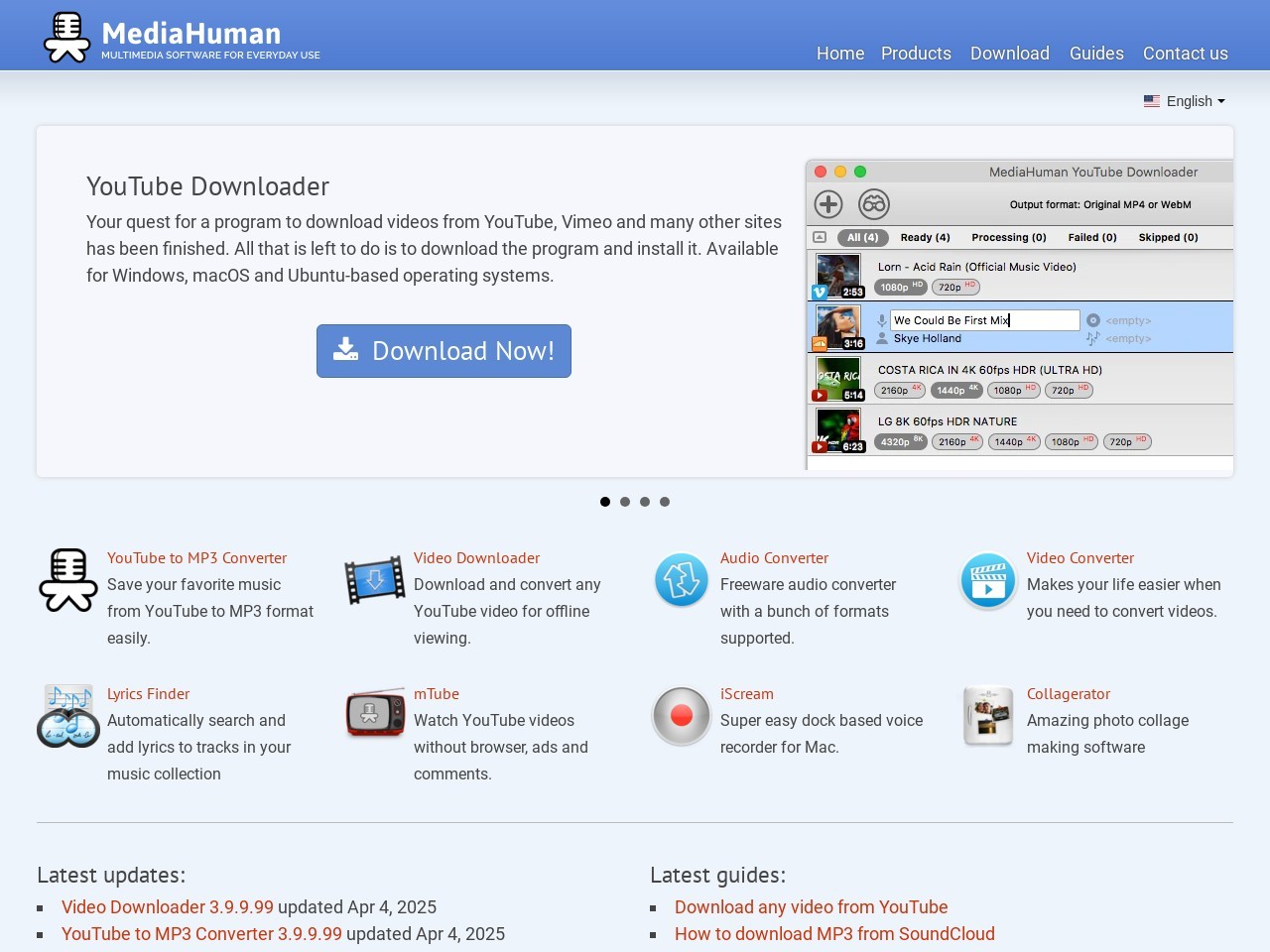Click the Latest guides heading
The image size is (1270, 952).
click(717, 875)
